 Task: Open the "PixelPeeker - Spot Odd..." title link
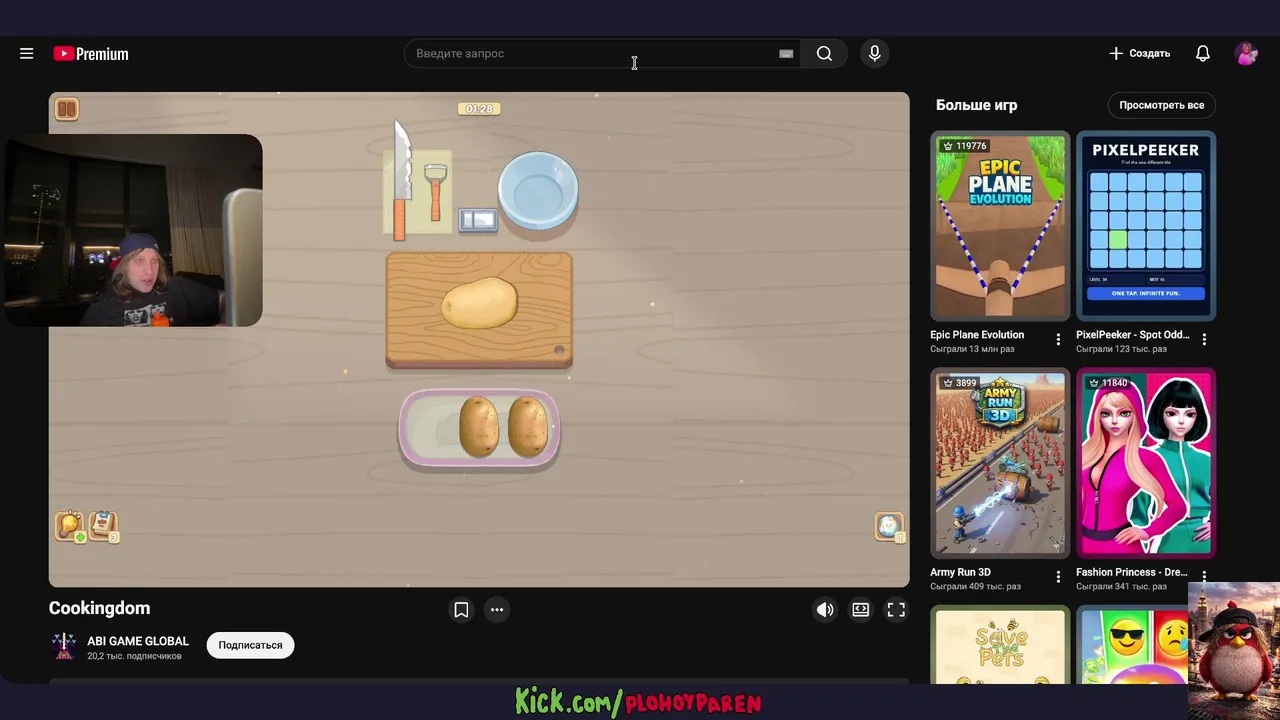coord(1133,335)
